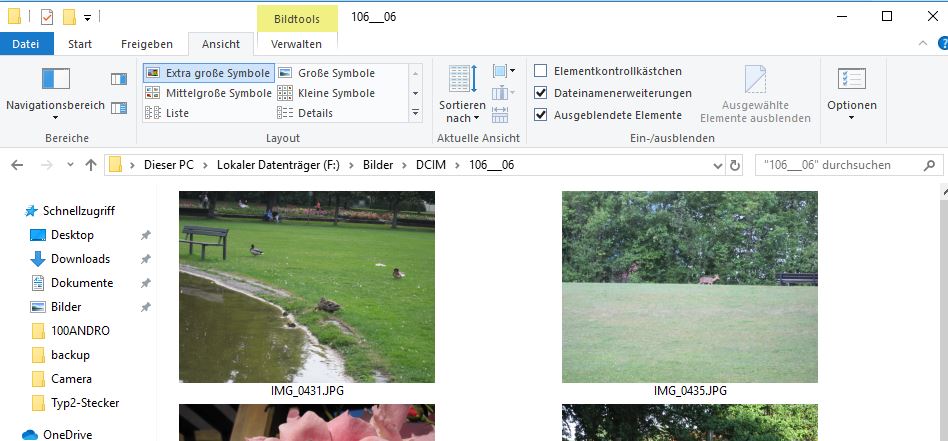Open the ribbon help icon
948x441 pixels.
tap(943, 44)
